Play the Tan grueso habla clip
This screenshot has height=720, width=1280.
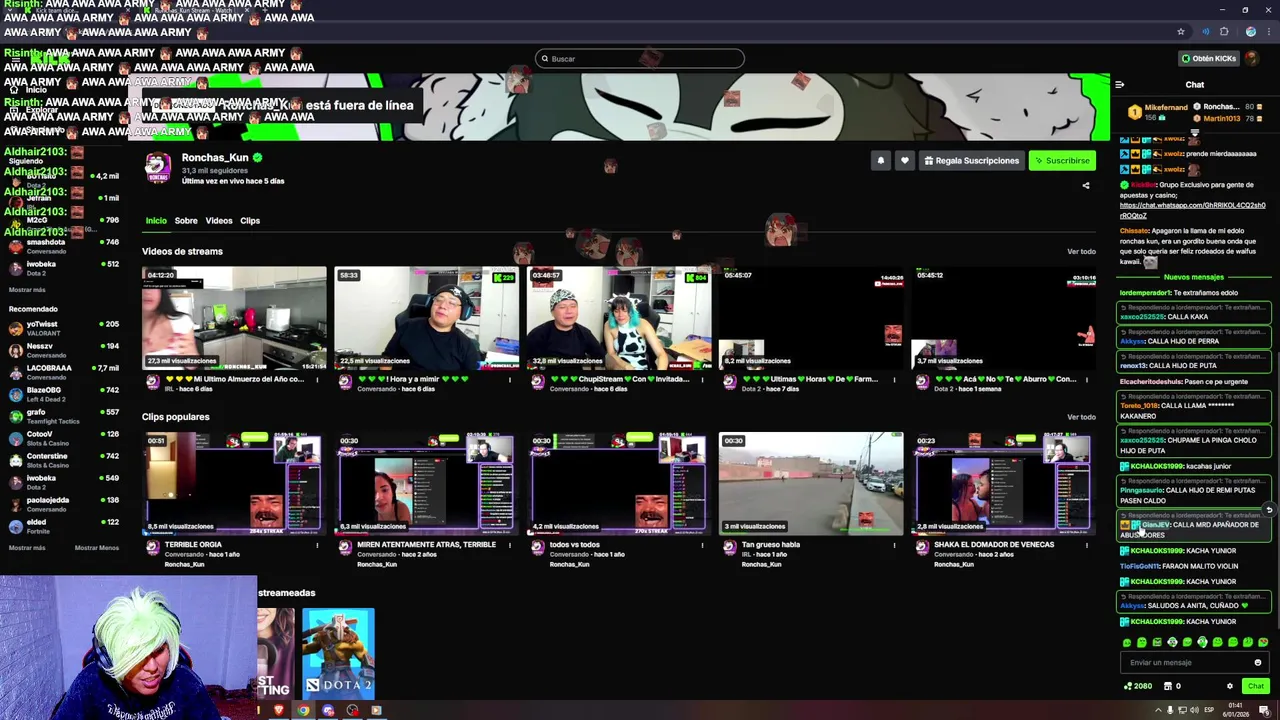coord(811,484)
